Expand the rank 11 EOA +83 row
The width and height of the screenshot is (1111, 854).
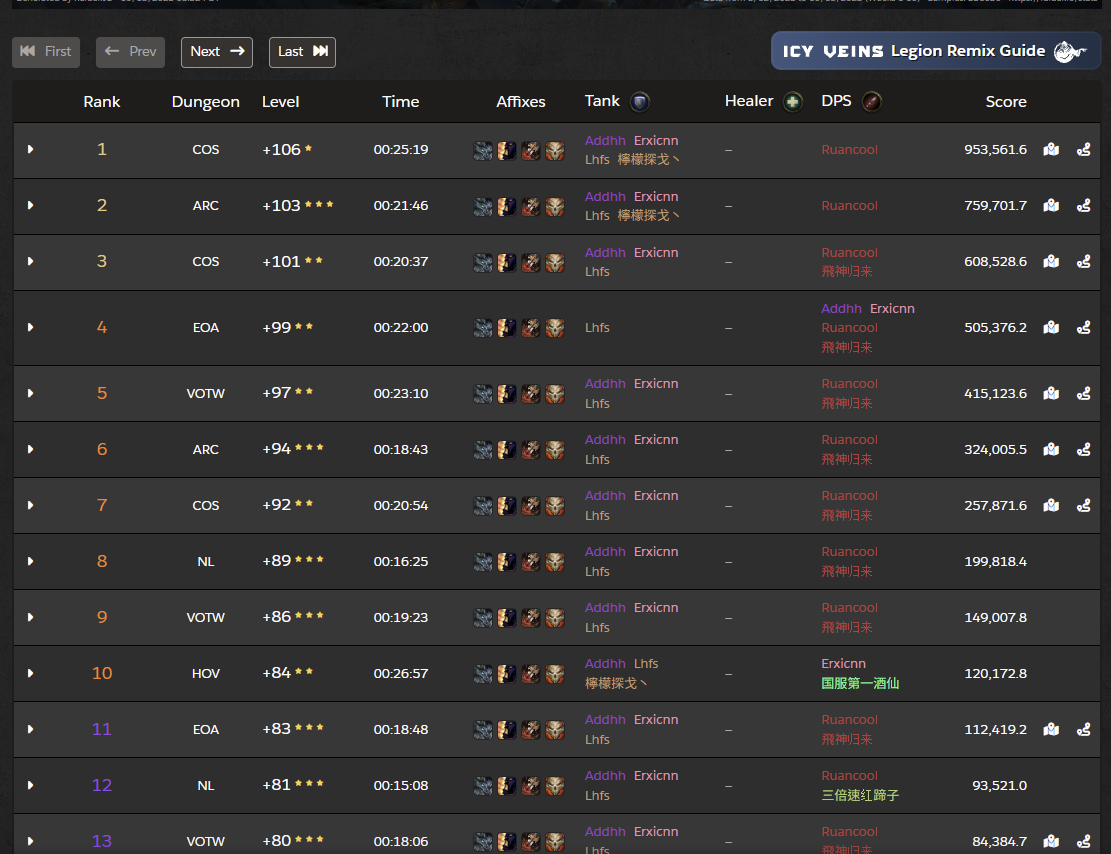click(x=30, y=729)
